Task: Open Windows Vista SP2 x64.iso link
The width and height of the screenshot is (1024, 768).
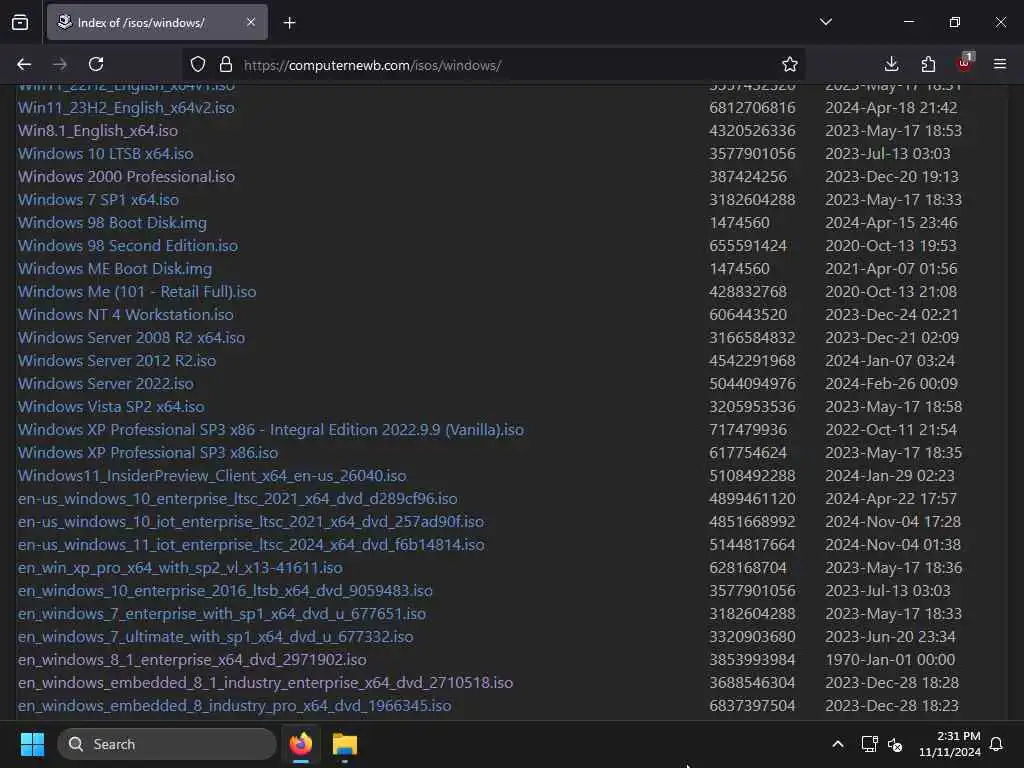Action: tap(111, 406)
